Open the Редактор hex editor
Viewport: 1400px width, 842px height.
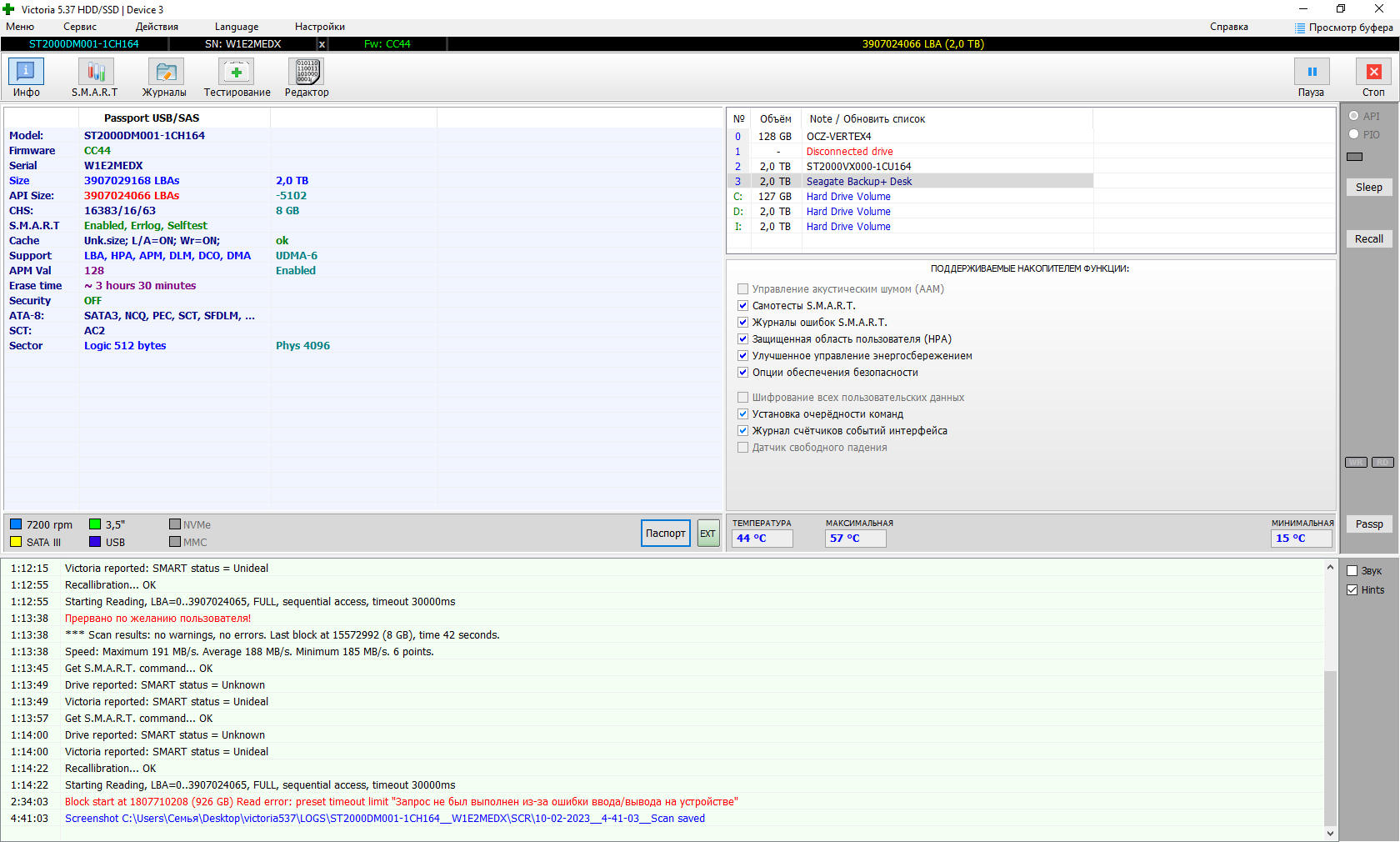coord(307,72)
